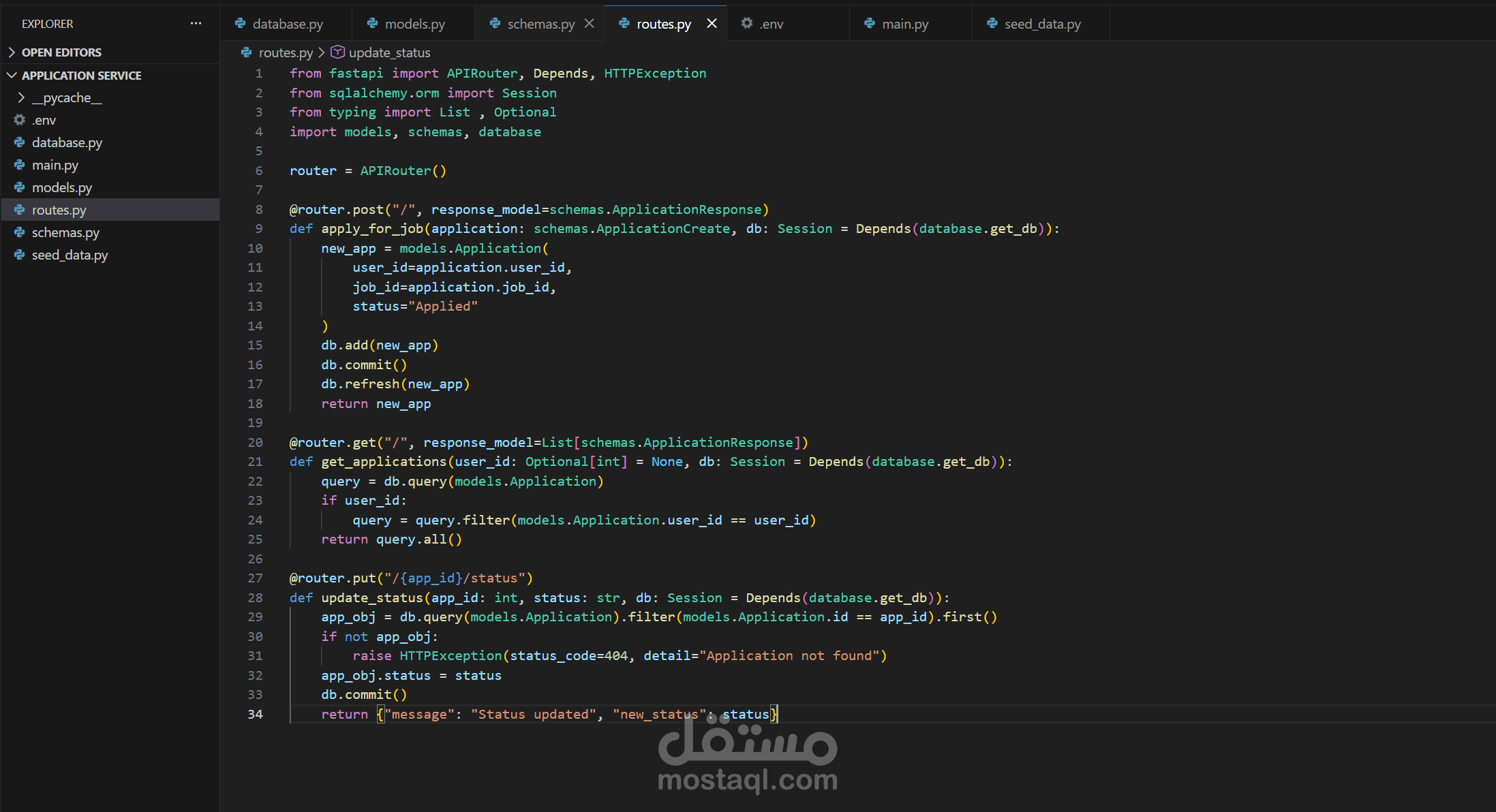Click the .env gear icon in Explorer
The width and height of the screenshot is (1496, 812).
pyautogui.click(x=19, y=120)
